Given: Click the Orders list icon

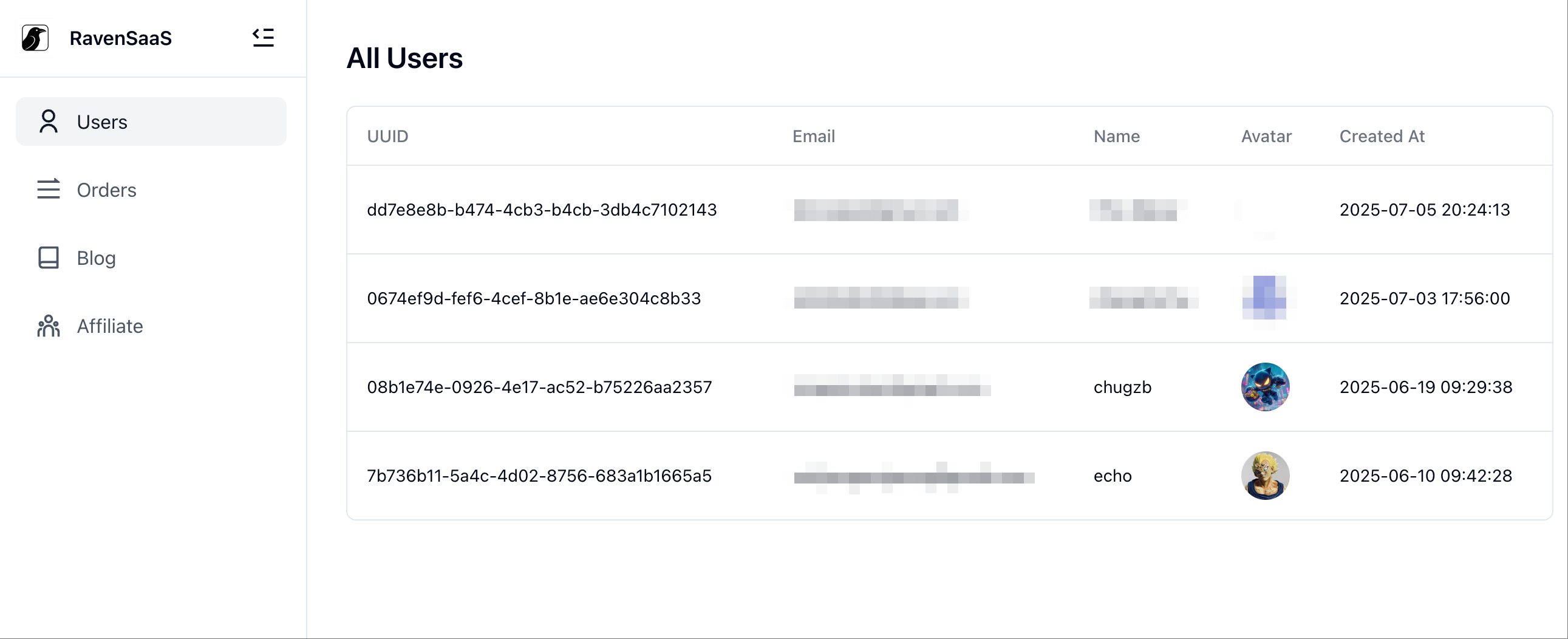Looking at the screenshot, I should pos(49,190).
